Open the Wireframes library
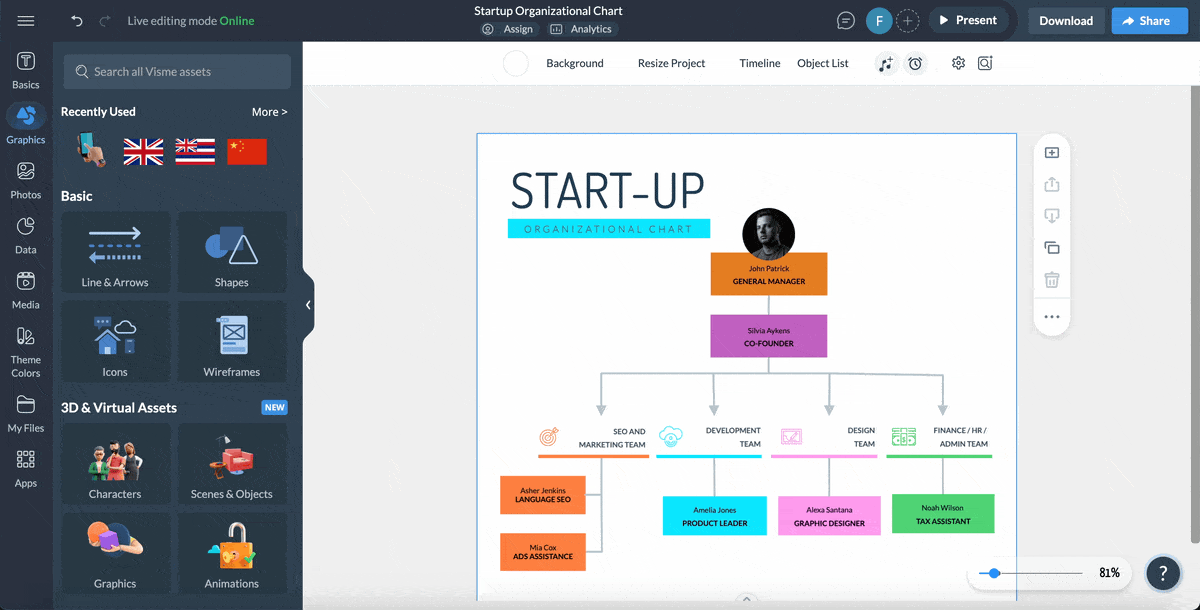The width and height of the screenshot is (1200, 610). (232, 341)
